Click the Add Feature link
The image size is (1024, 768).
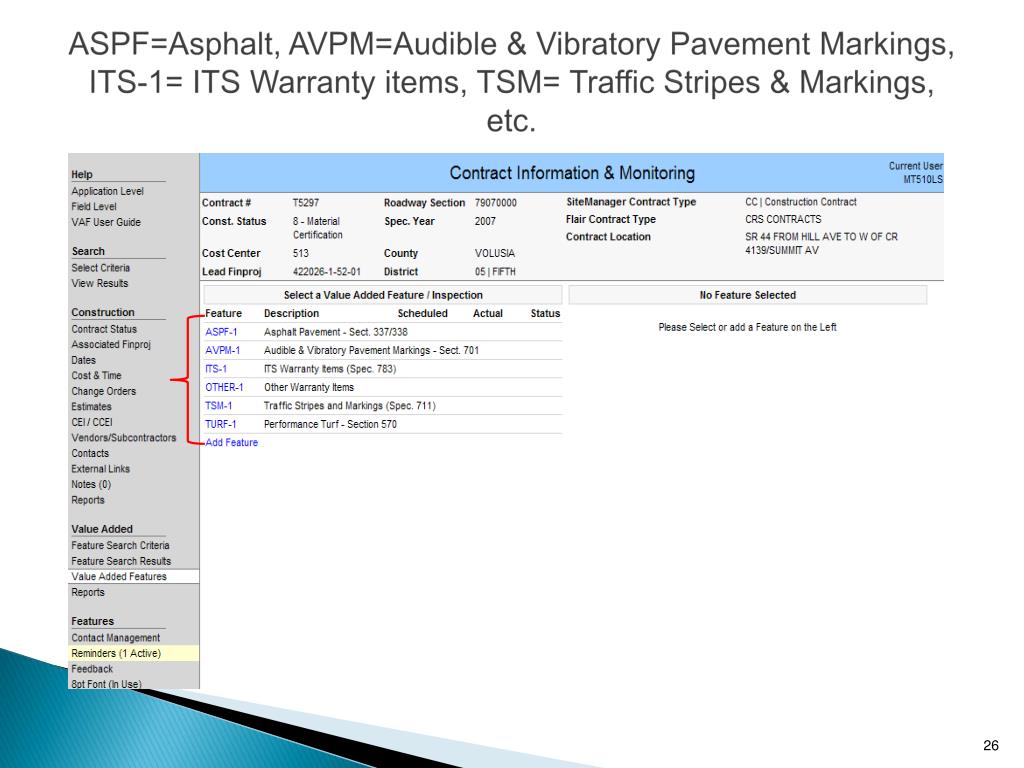tap(231, 442)
